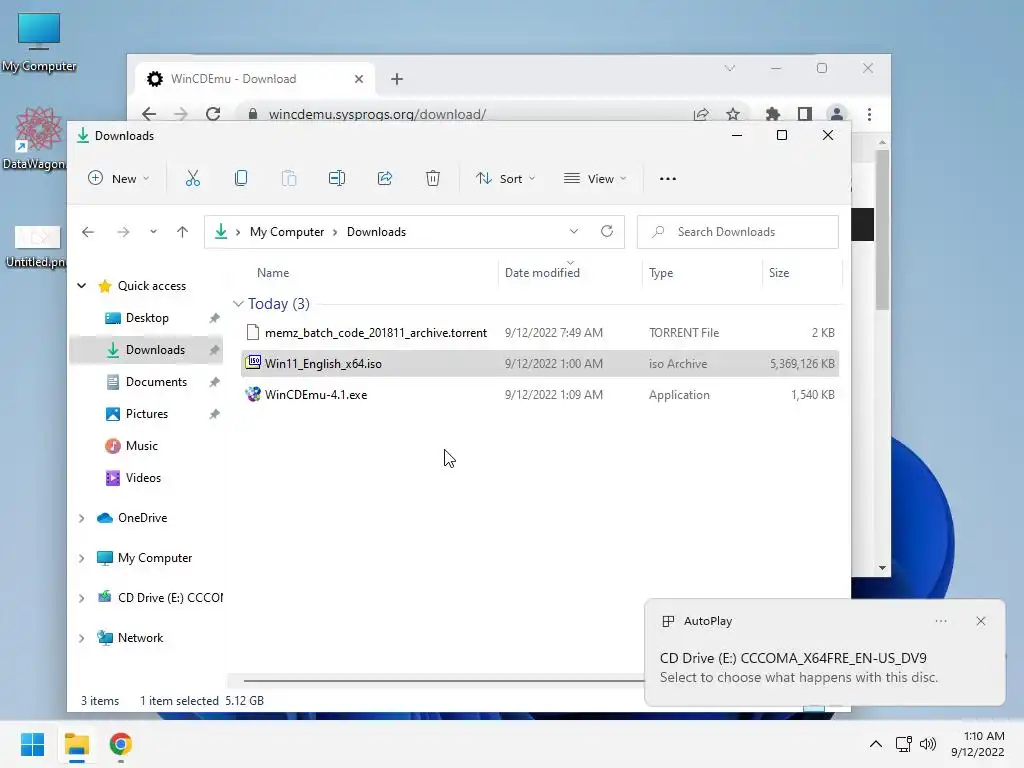Open Videos in Quick access

tap(146, 478)
